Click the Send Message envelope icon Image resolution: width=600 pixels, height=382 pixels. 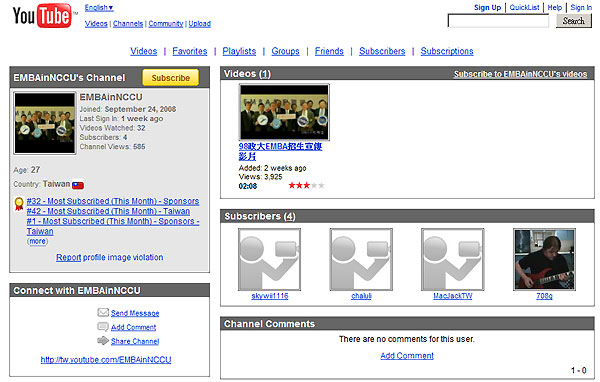pyautogui.click(x=103, y=312)
